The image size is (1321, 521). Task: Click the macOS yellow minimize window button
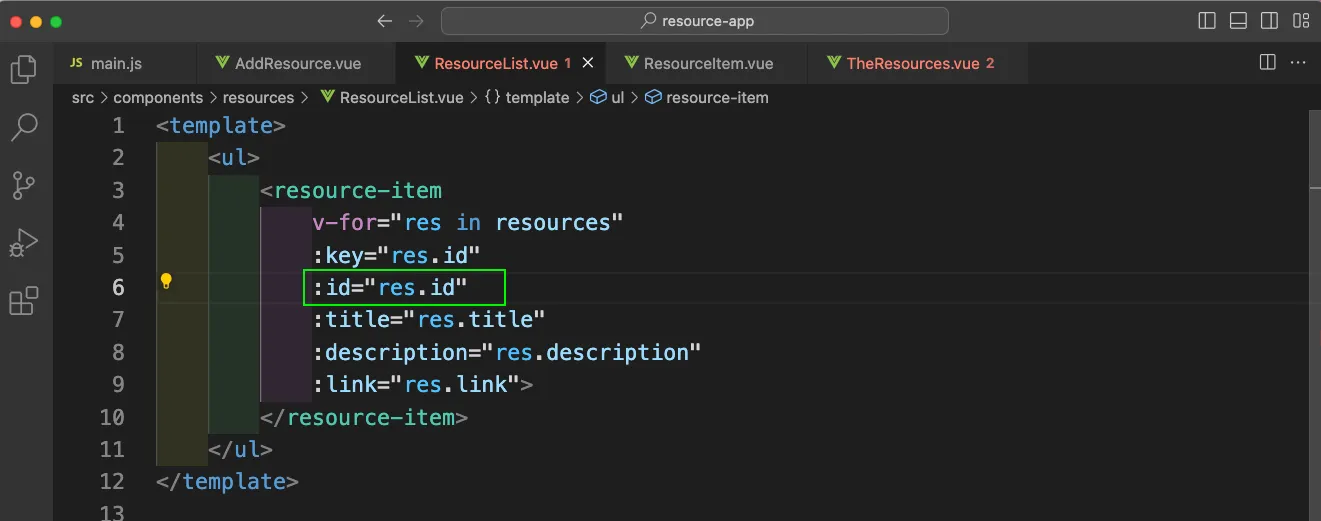(x=36, y=21)
